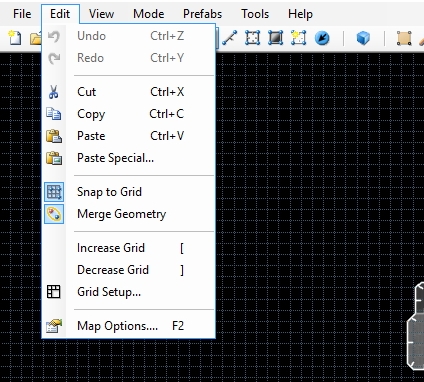The image size is (424, 382).
Task: Click the scissors Cut icon
Action: tap(54, 92)
